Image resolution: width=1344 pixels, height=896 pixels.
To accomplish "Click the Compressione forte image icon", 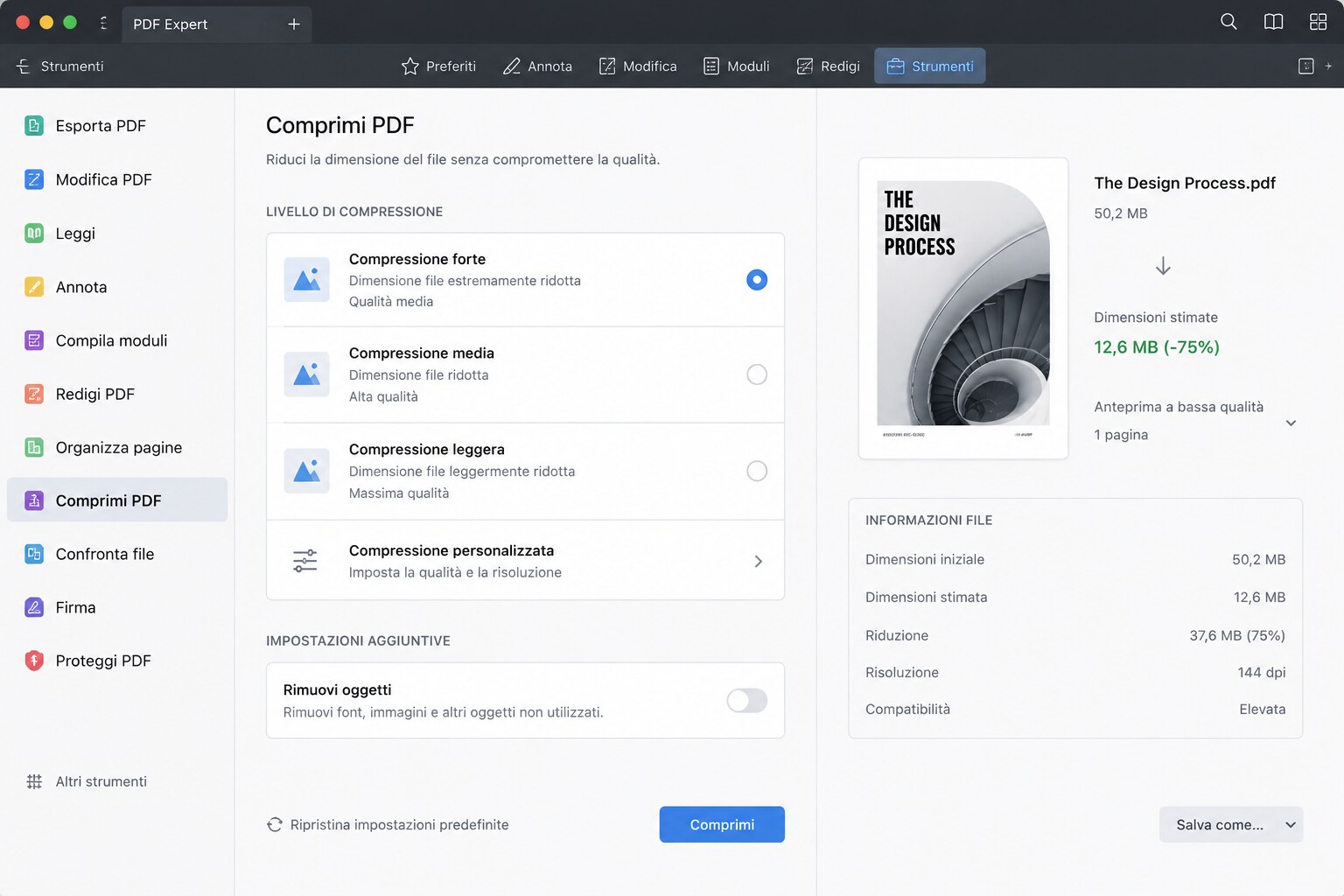I will point(306,280).
